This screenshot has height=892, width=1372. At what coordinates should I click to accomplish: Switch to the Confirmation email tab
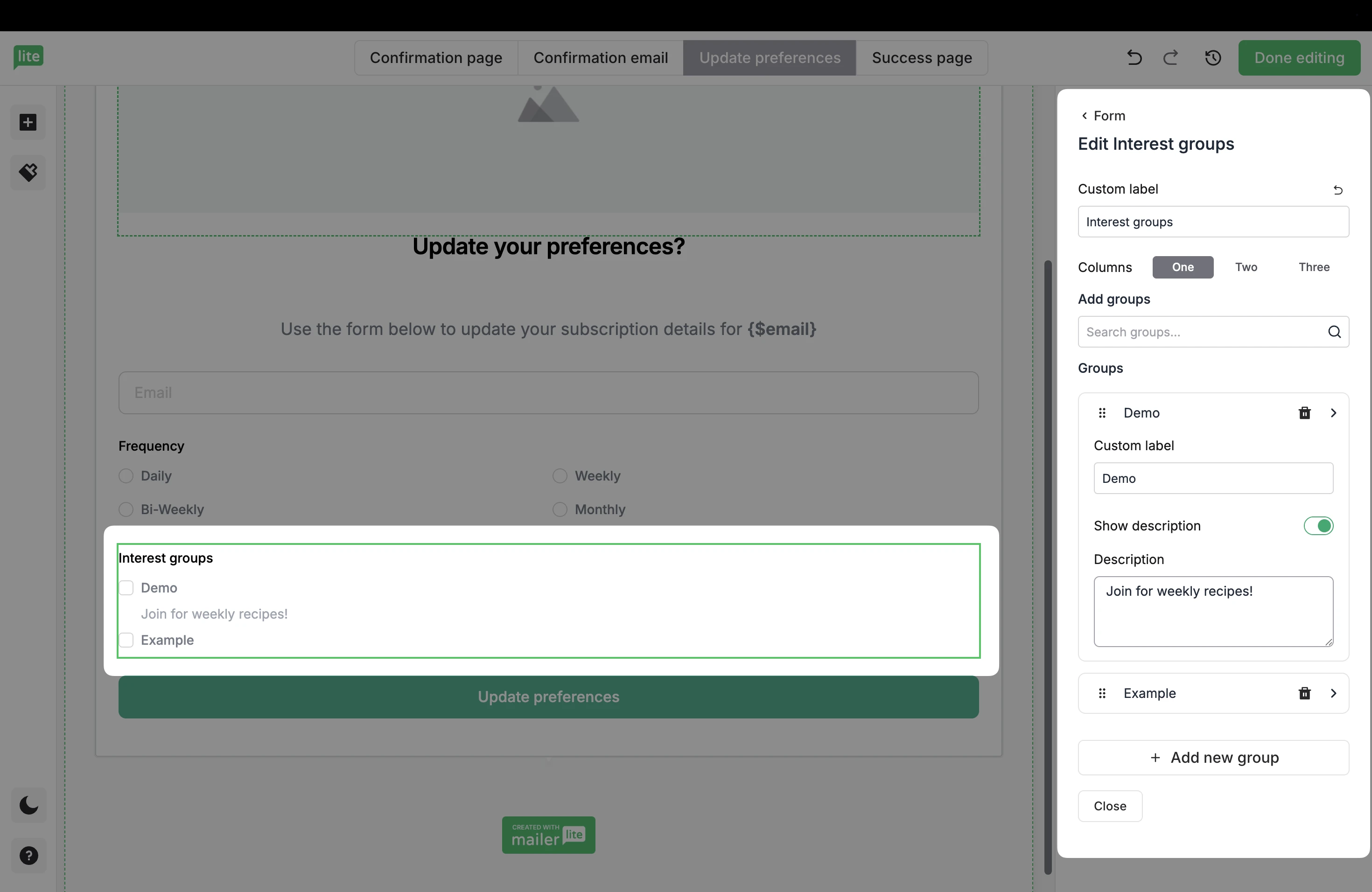(600, 58)
